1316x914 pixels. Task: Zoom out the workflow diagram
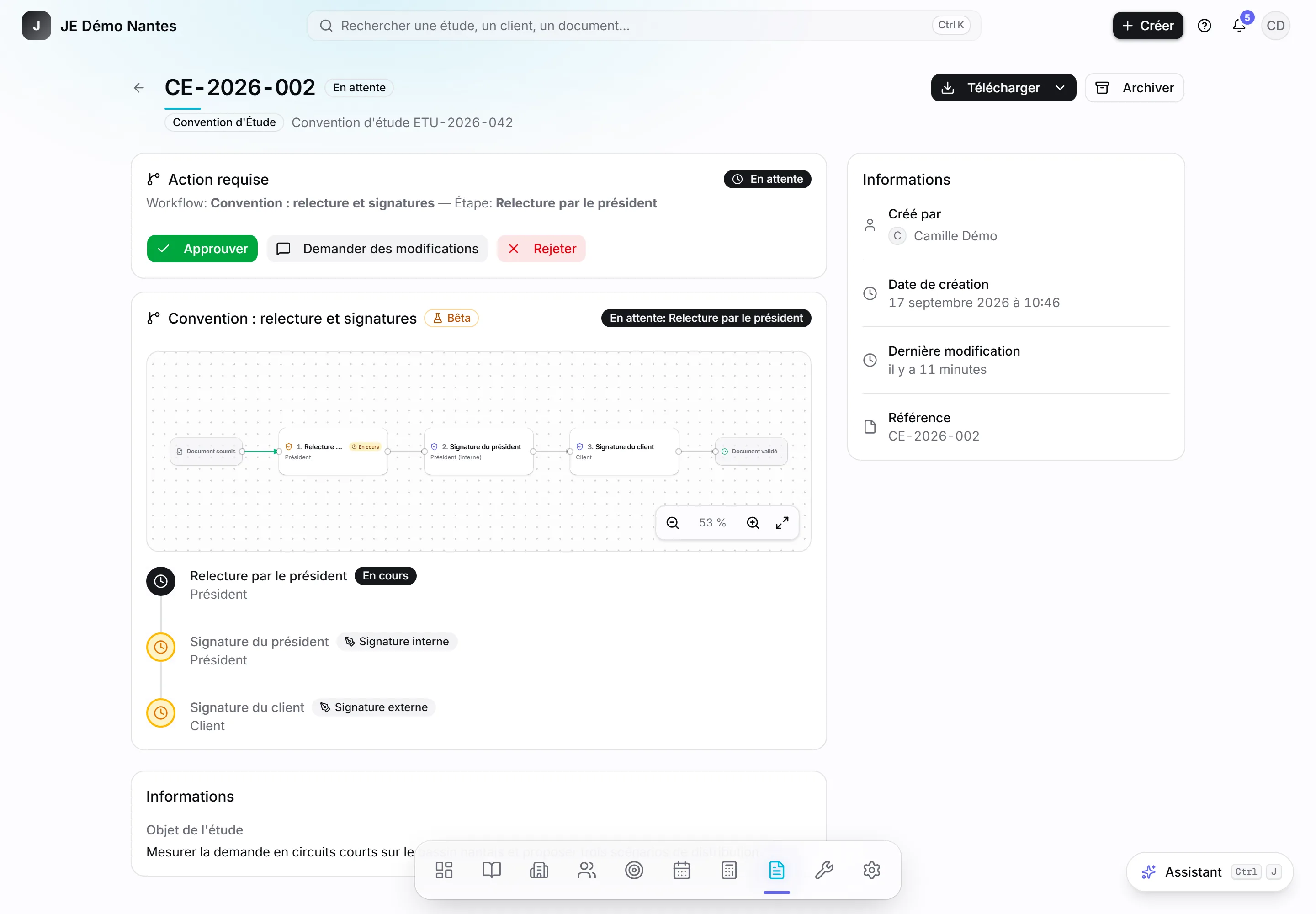(x=672, y=523)
